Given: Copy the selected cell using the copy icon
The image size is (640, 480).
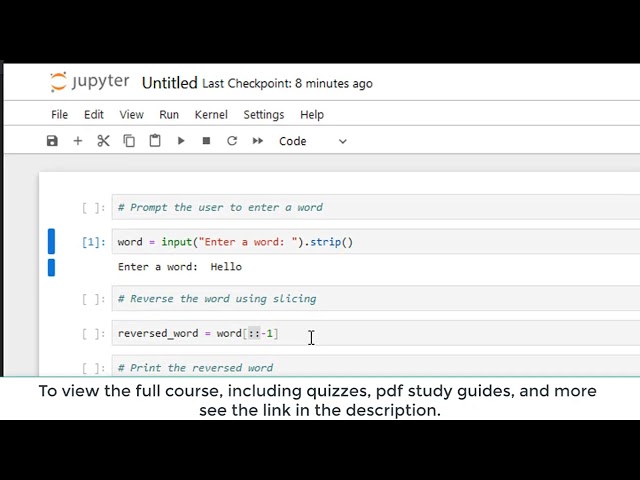Looking at the screenshot, I should coord(129,141).
